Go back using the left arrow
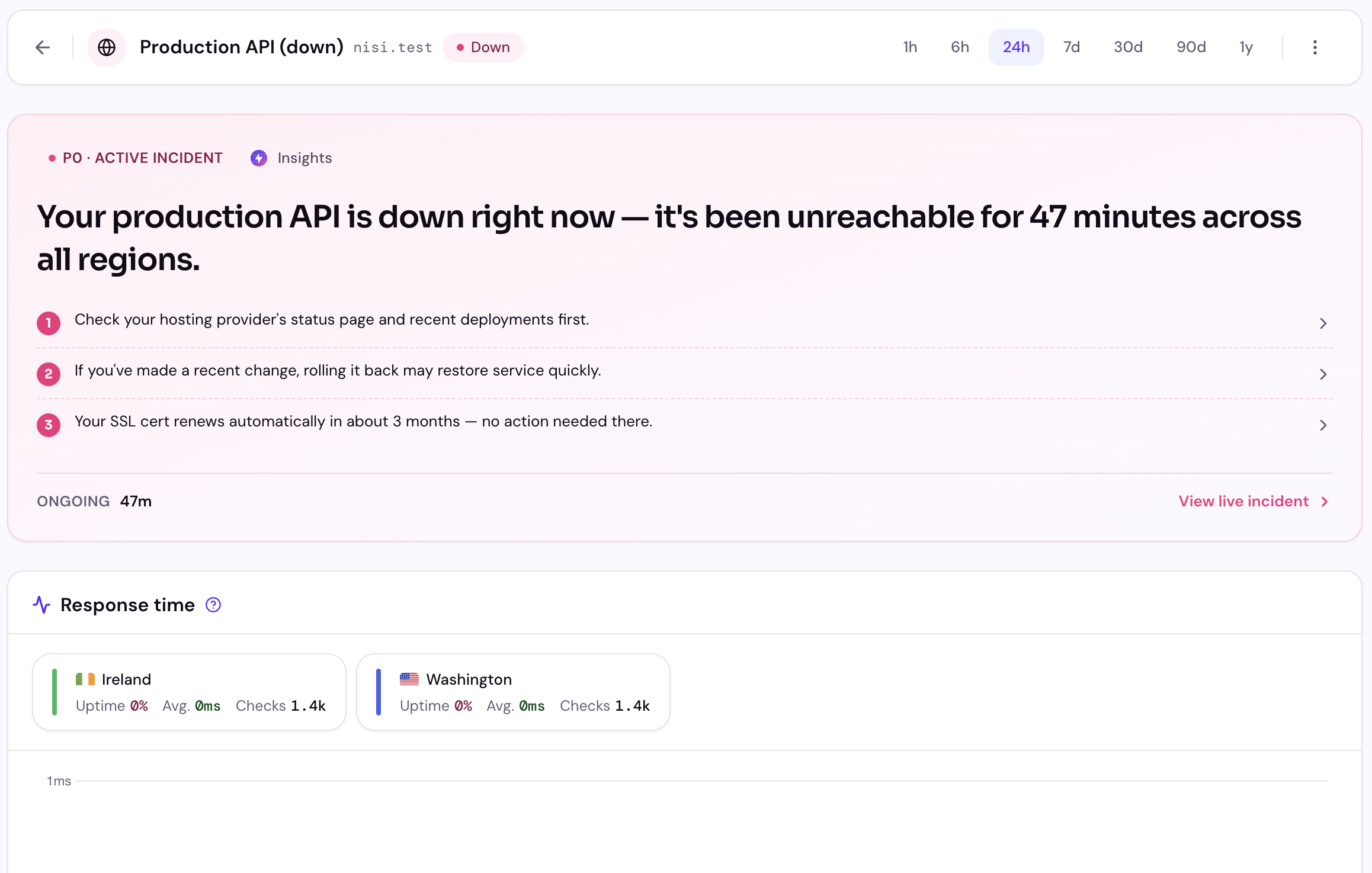Image resolution: width=1372 pixels, height=873 pixels. [x=43, y=47]
